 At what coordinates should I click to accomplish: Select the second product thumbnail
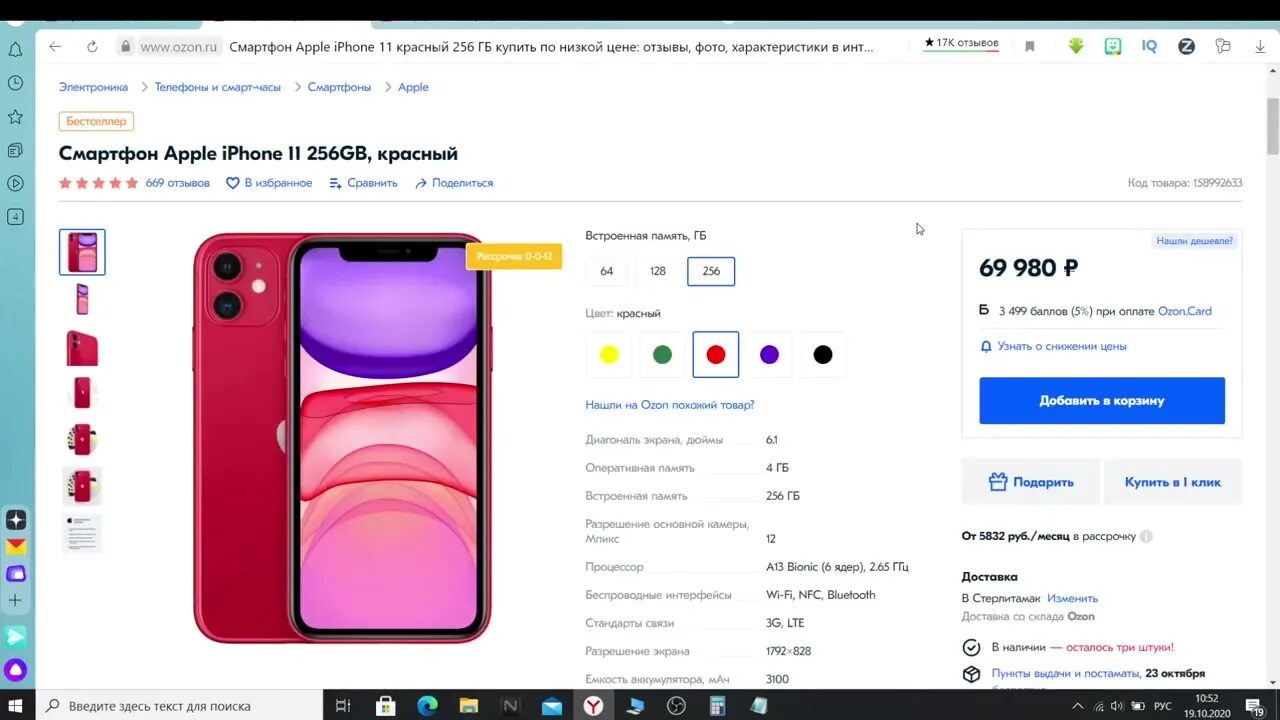coord(82,299)
